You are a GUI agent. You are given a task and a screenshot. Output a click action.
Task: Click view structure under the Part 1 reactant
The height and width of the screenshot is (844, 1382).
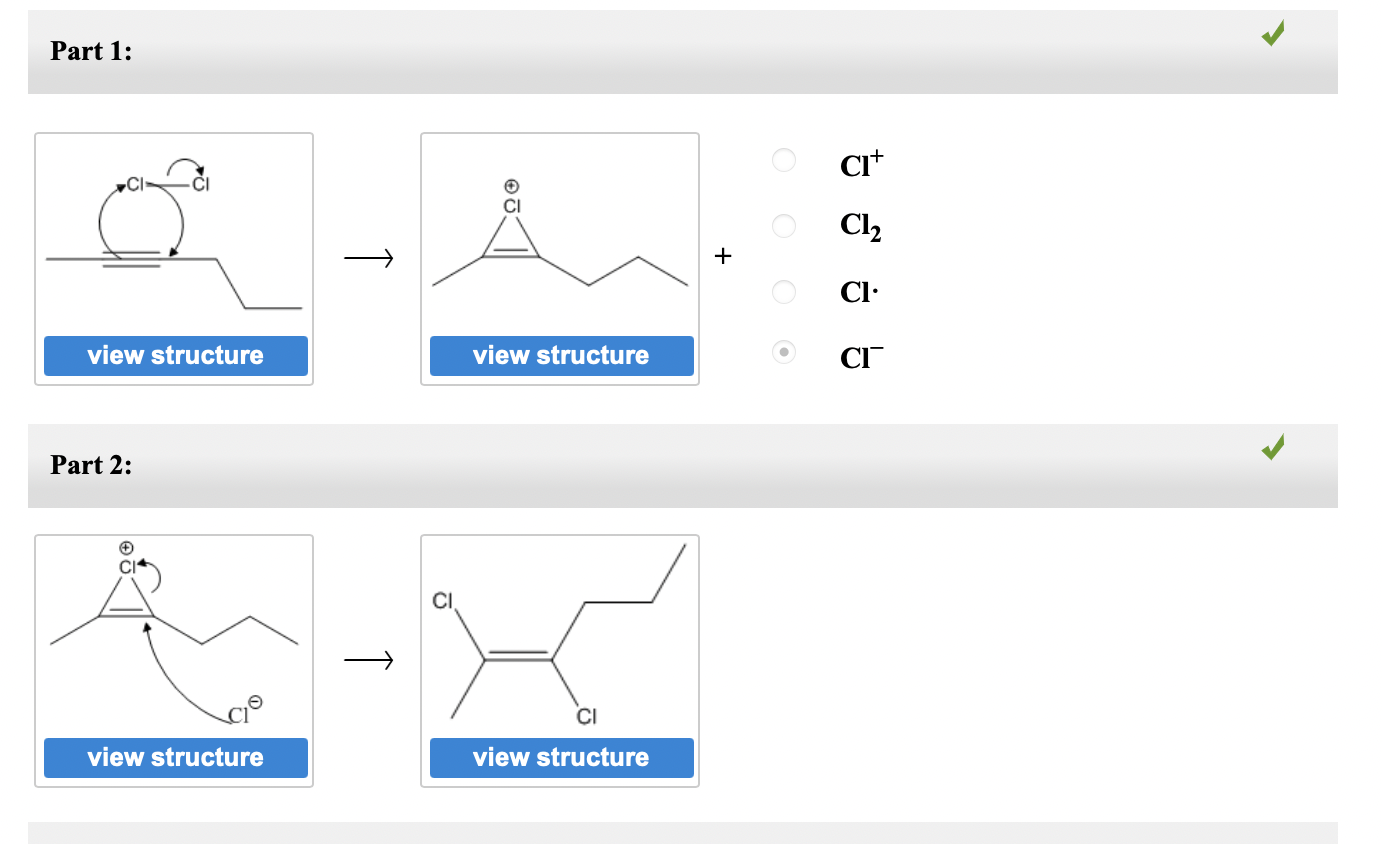(175, 355)
